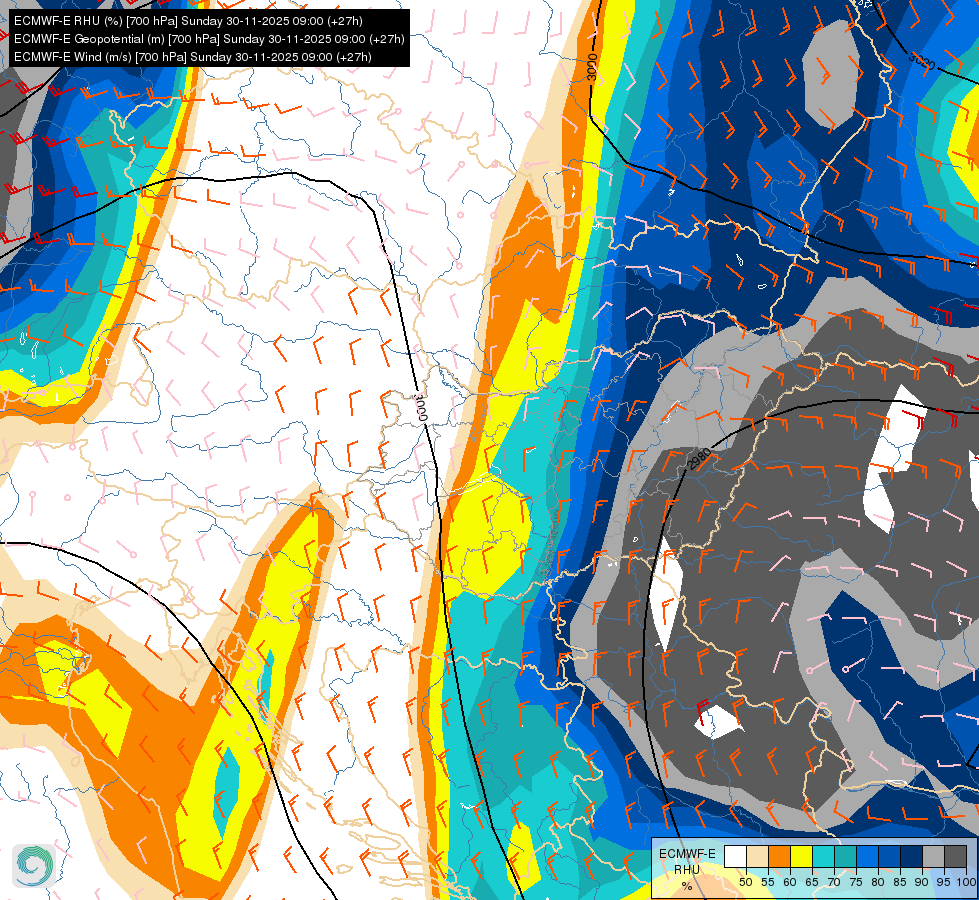Click the 80 tick label on legend
Image resolution: width=979 pixels, height=900 pixels.
pyautogui.click(x=878, y=882)
